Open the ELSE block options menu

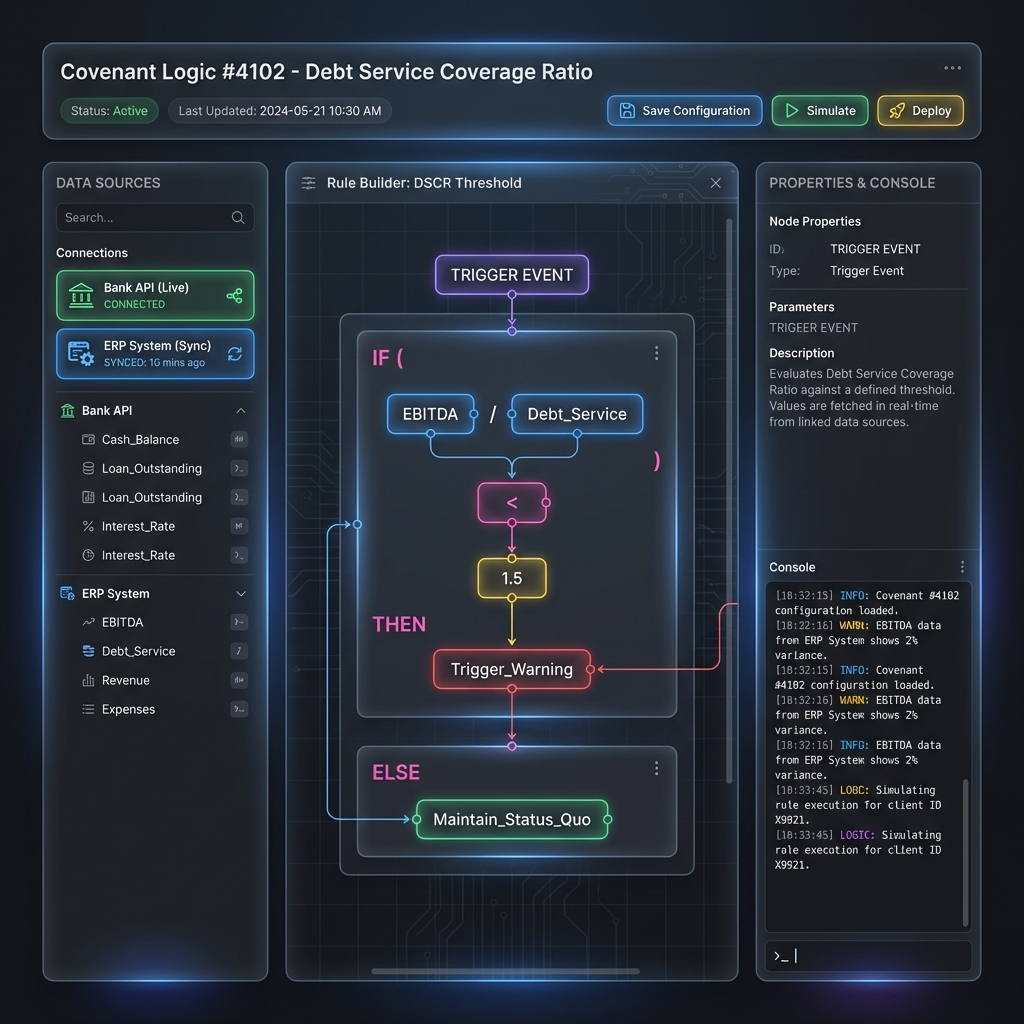tap(656, 769)
